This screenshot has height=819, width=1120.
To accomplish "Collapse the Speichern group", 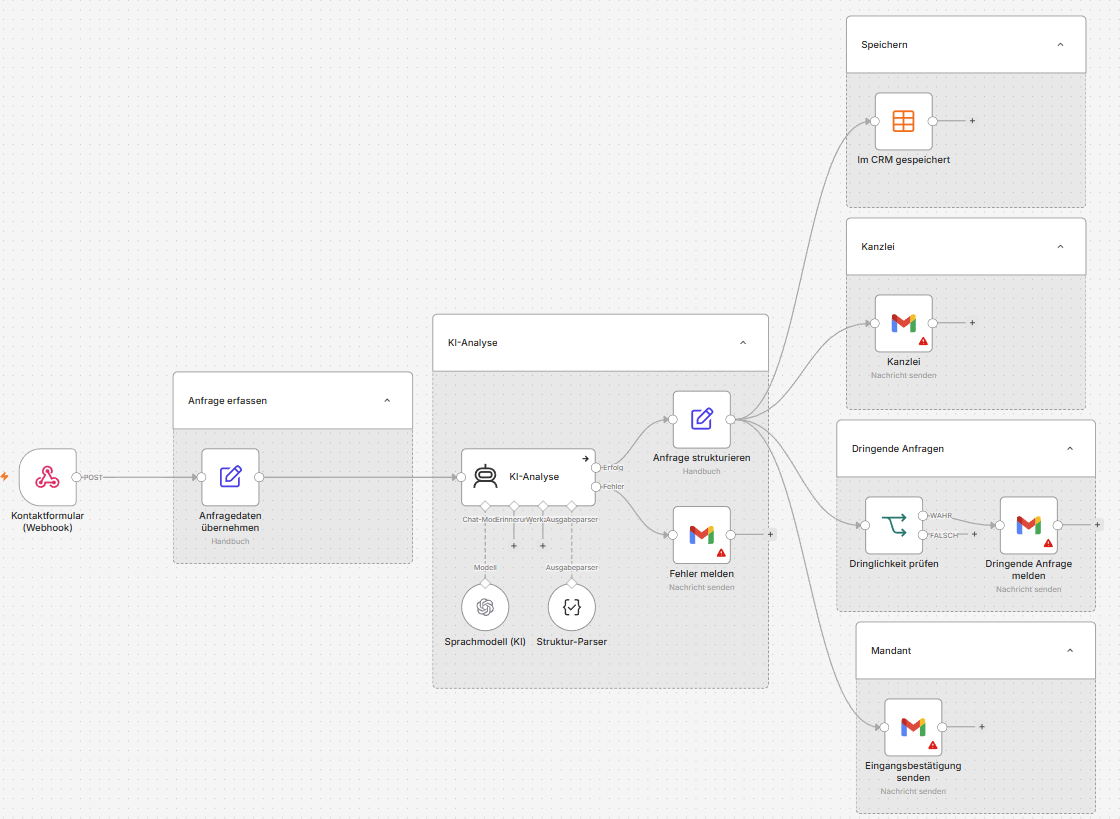I will (1060, 44).
